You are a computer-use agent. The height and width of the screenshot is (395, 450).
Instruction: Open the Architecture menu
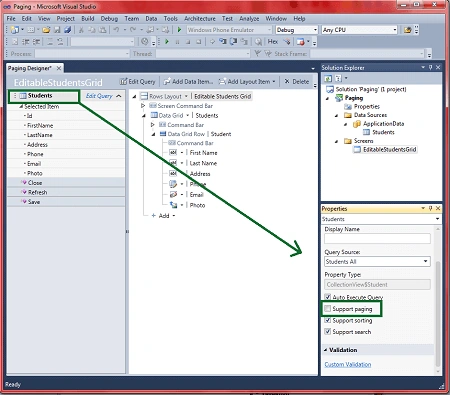point(200,19)
